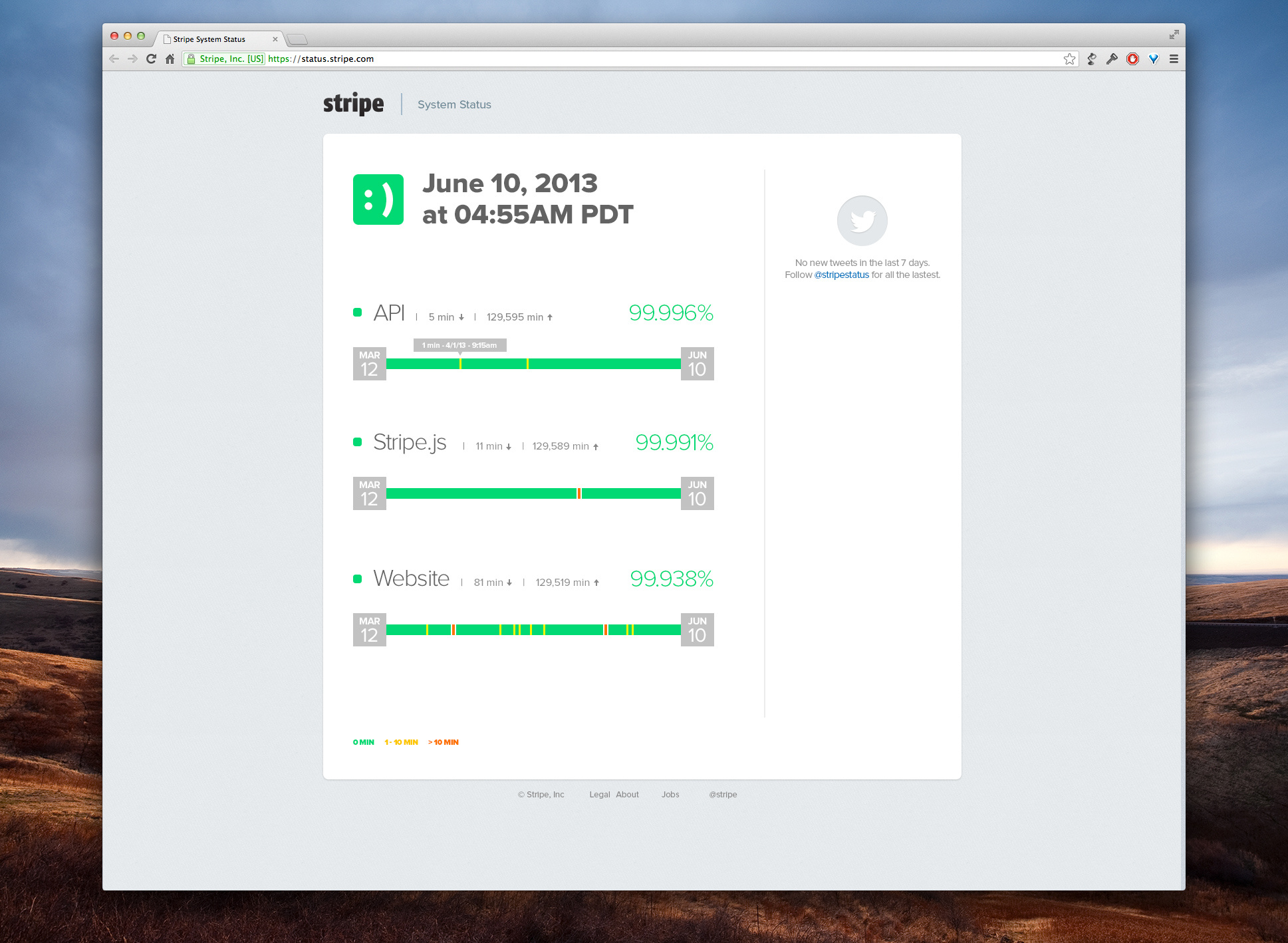Reload the page with the refresh icon
The width and height of the screenshot is (1288, 943).
coord(152,59)
